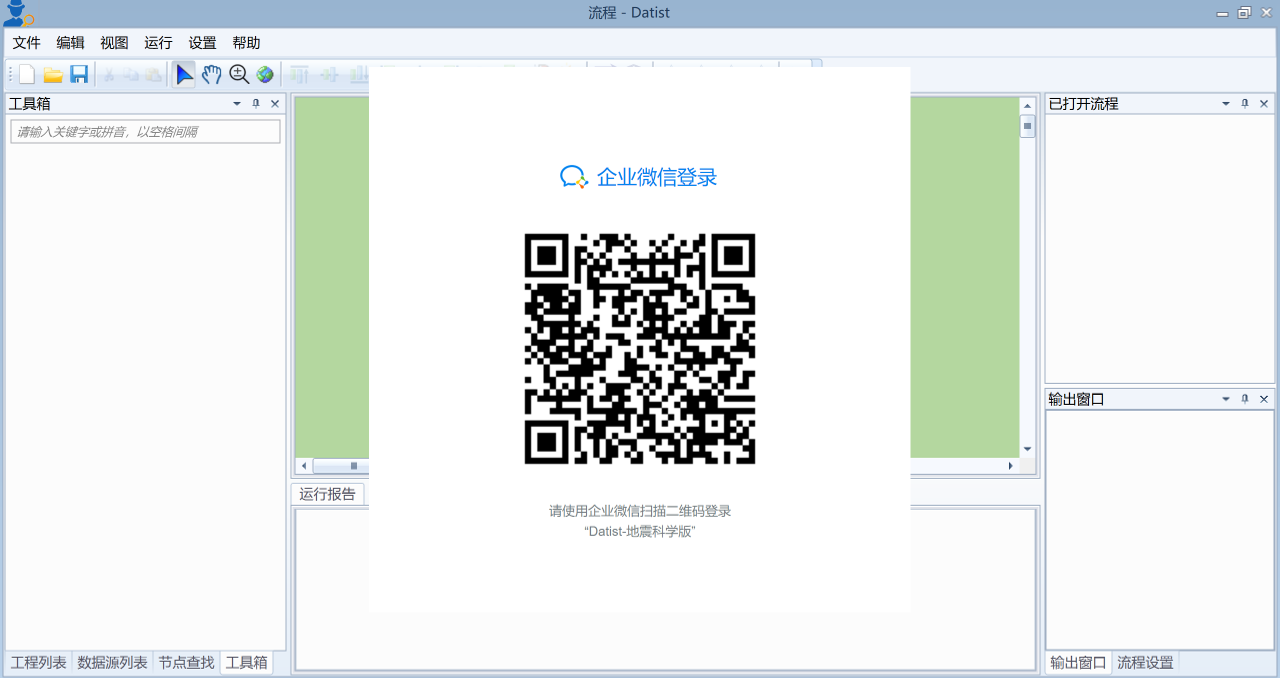Close the 输出窗口 panel

coord(1264,398)
